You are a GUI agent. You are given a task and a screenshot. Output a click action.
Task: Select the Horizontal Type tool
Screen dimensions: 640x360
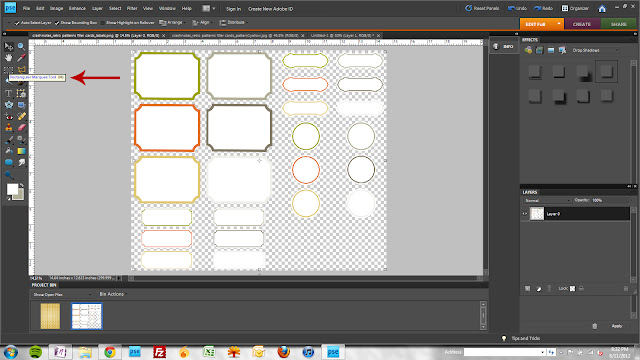tap(9, 93)
